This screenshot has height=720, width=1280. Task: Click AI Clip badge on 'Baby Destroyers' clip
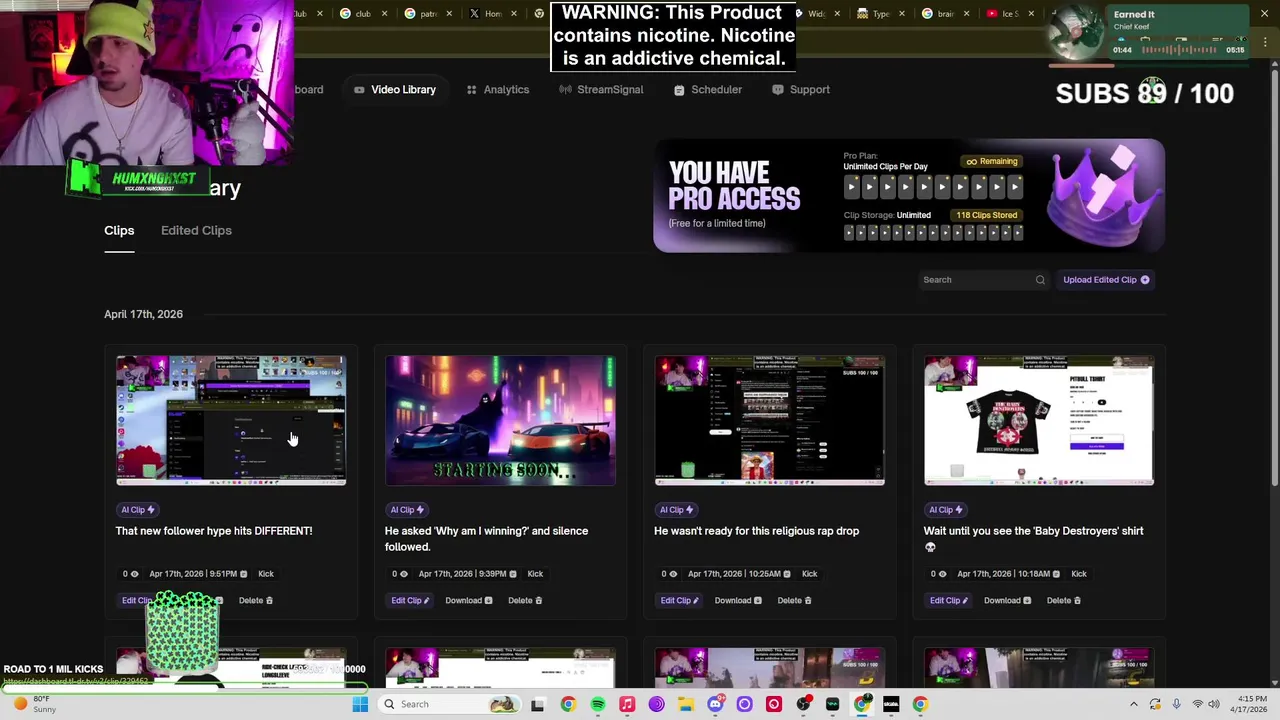[944, 510]
